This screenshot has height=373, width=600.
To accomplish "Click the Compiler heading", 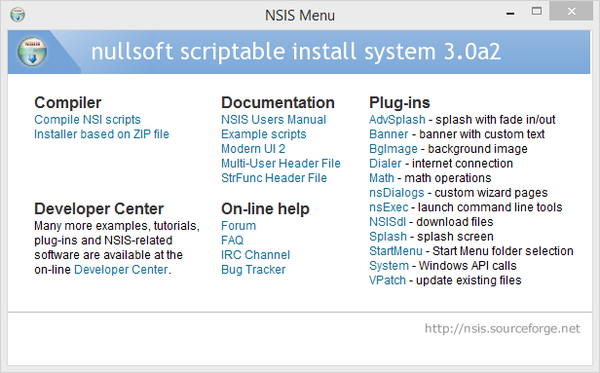I will coord(68,103).
